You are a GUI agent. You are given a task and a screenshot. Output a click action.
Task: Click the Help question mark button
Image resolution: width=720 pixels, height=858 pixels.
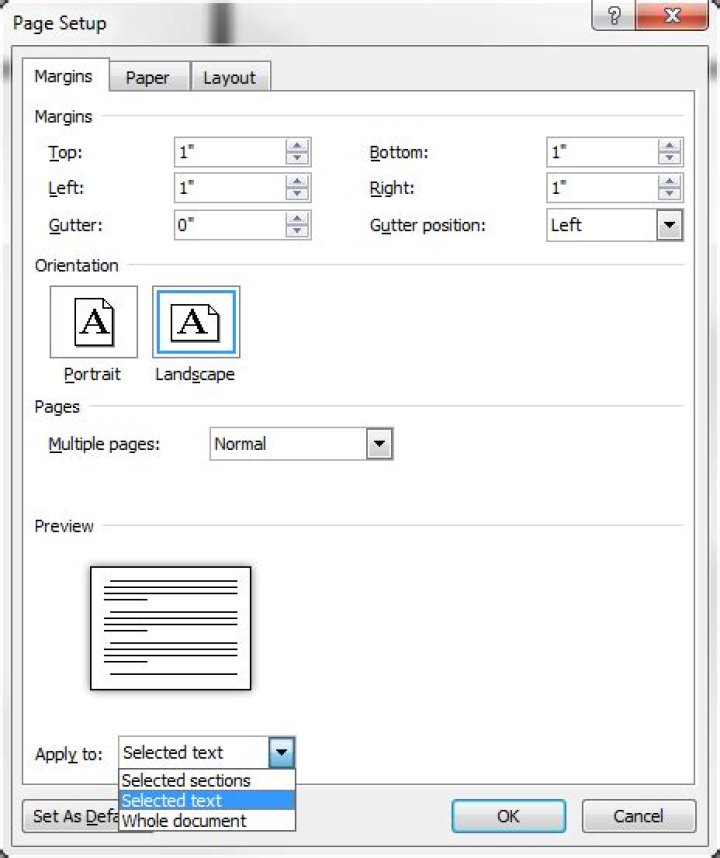tap(614, 15)
